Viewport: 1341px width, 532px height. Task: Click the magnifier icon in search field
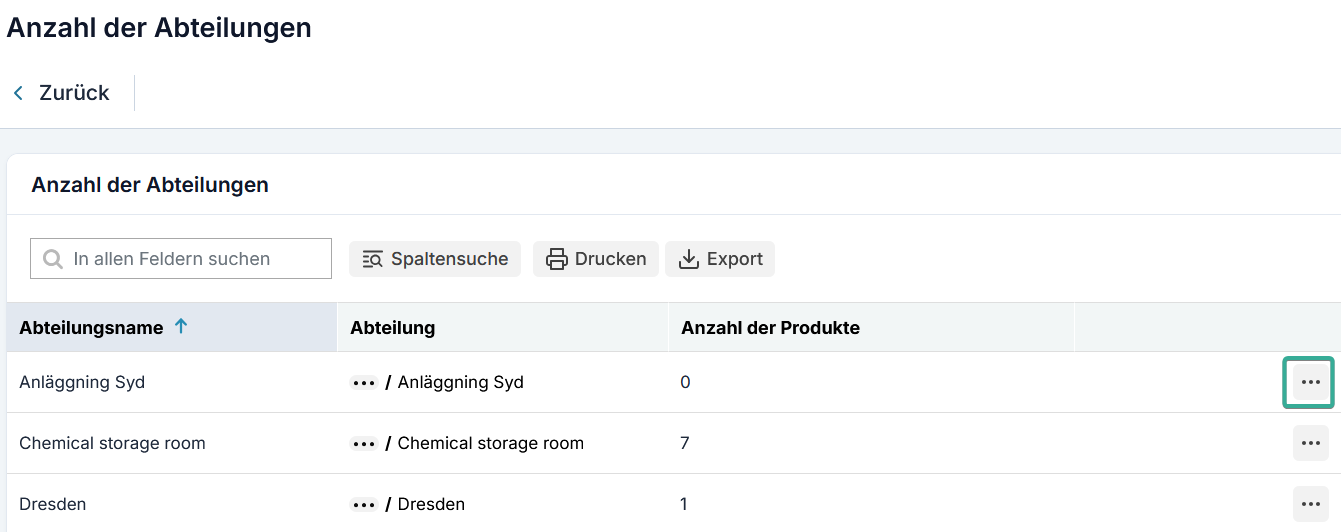tap(53, 259)
